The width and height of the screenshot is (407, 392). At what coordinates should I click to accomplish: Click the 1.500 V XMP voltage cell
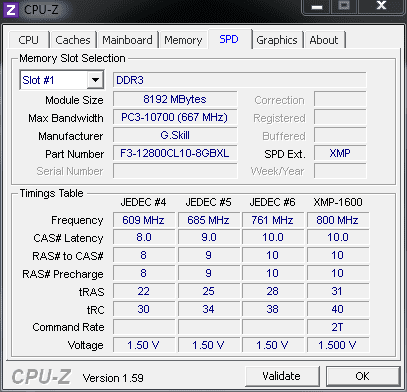[338, 345]
